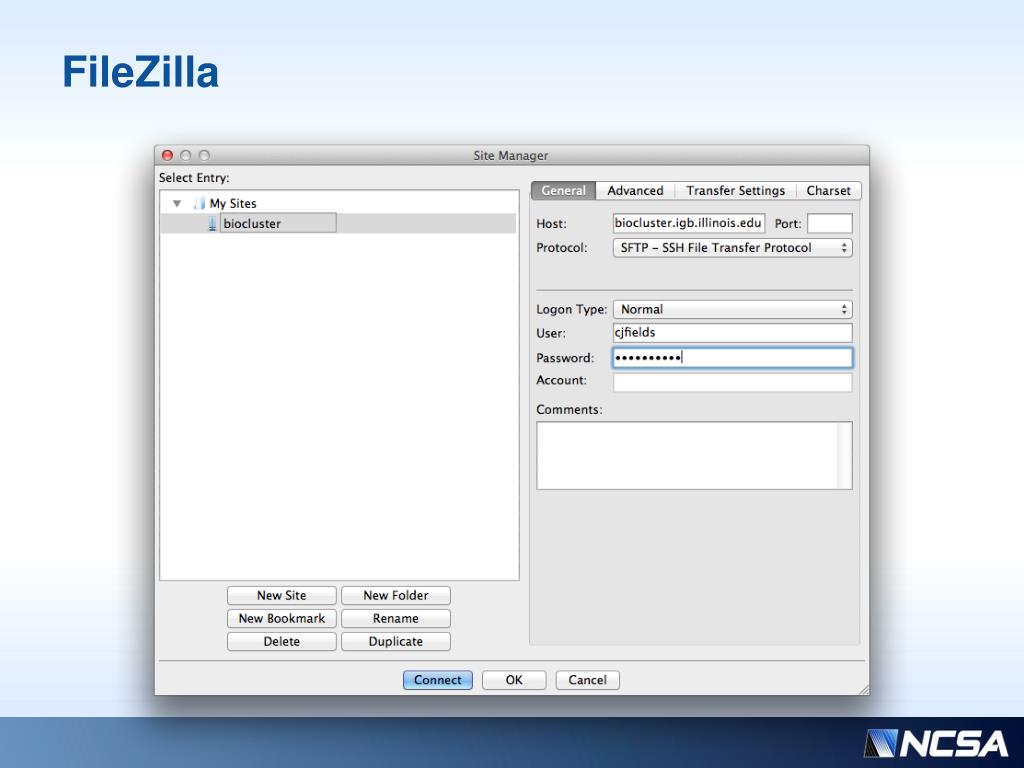
Task: Open the Transfer Settings tab
Action: point(735,191)
